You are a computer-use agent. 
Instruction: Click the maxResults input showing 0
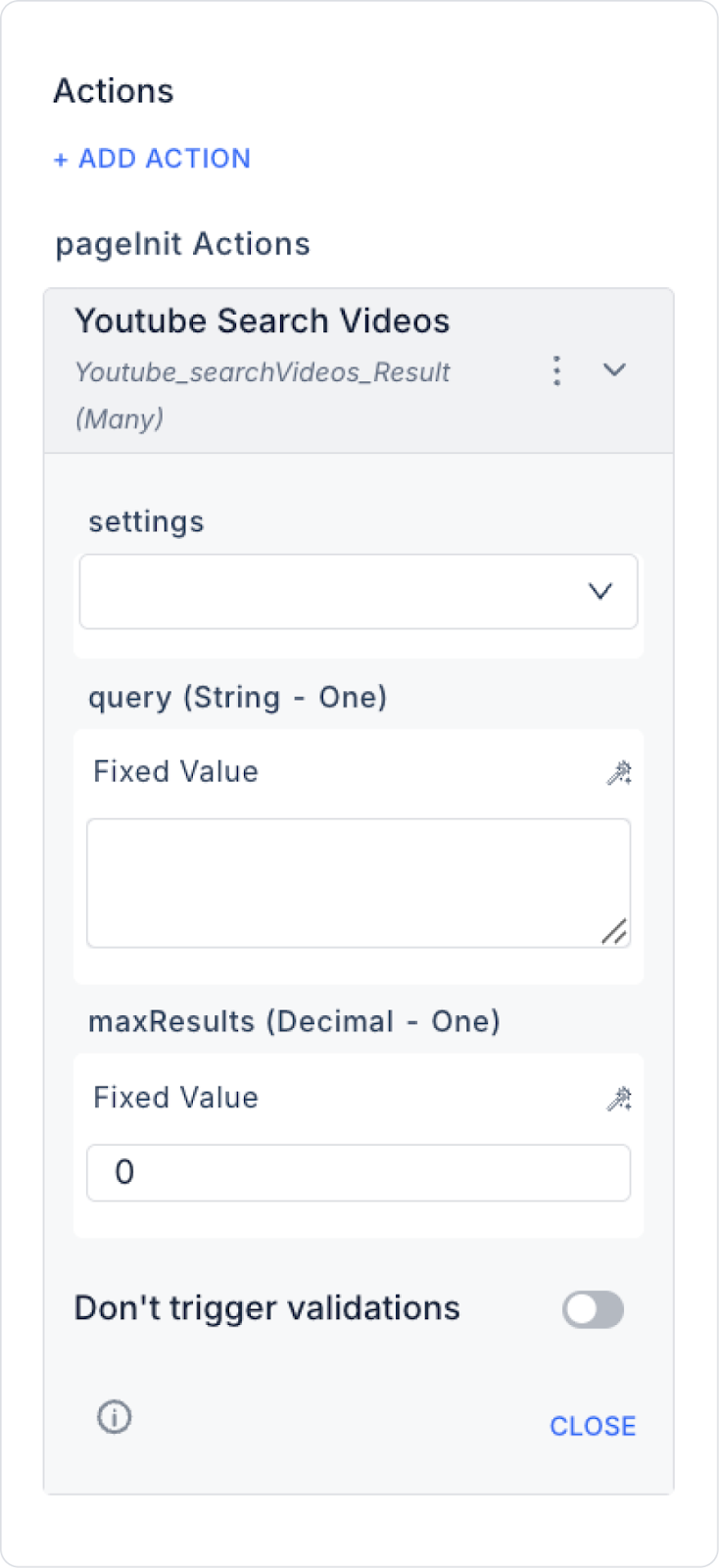[x=358, y=1172]
